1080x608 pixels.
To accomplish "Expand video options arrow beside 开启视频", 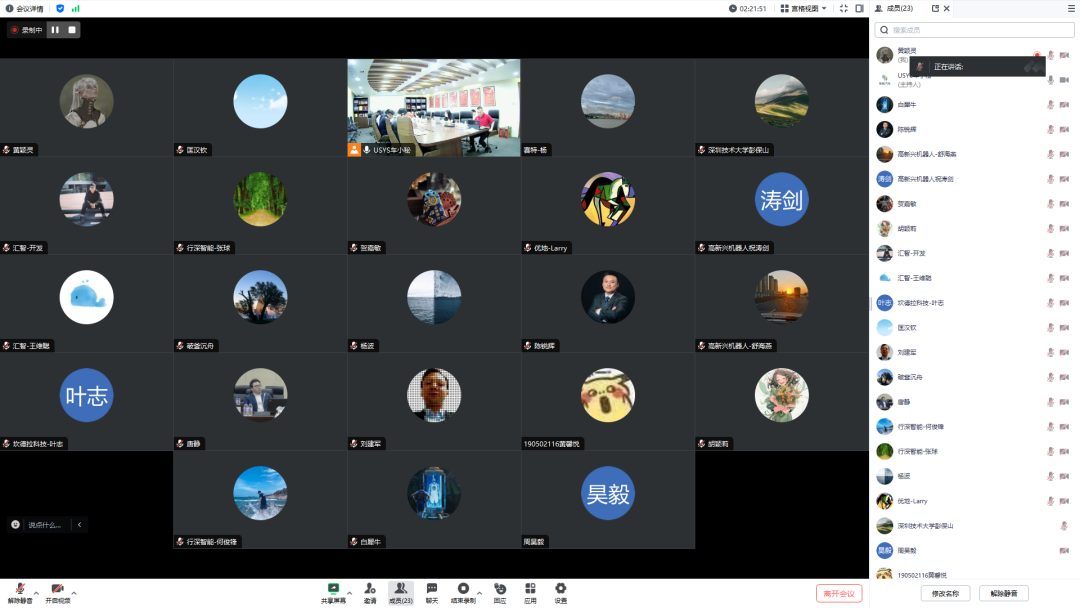I will 74,593.
